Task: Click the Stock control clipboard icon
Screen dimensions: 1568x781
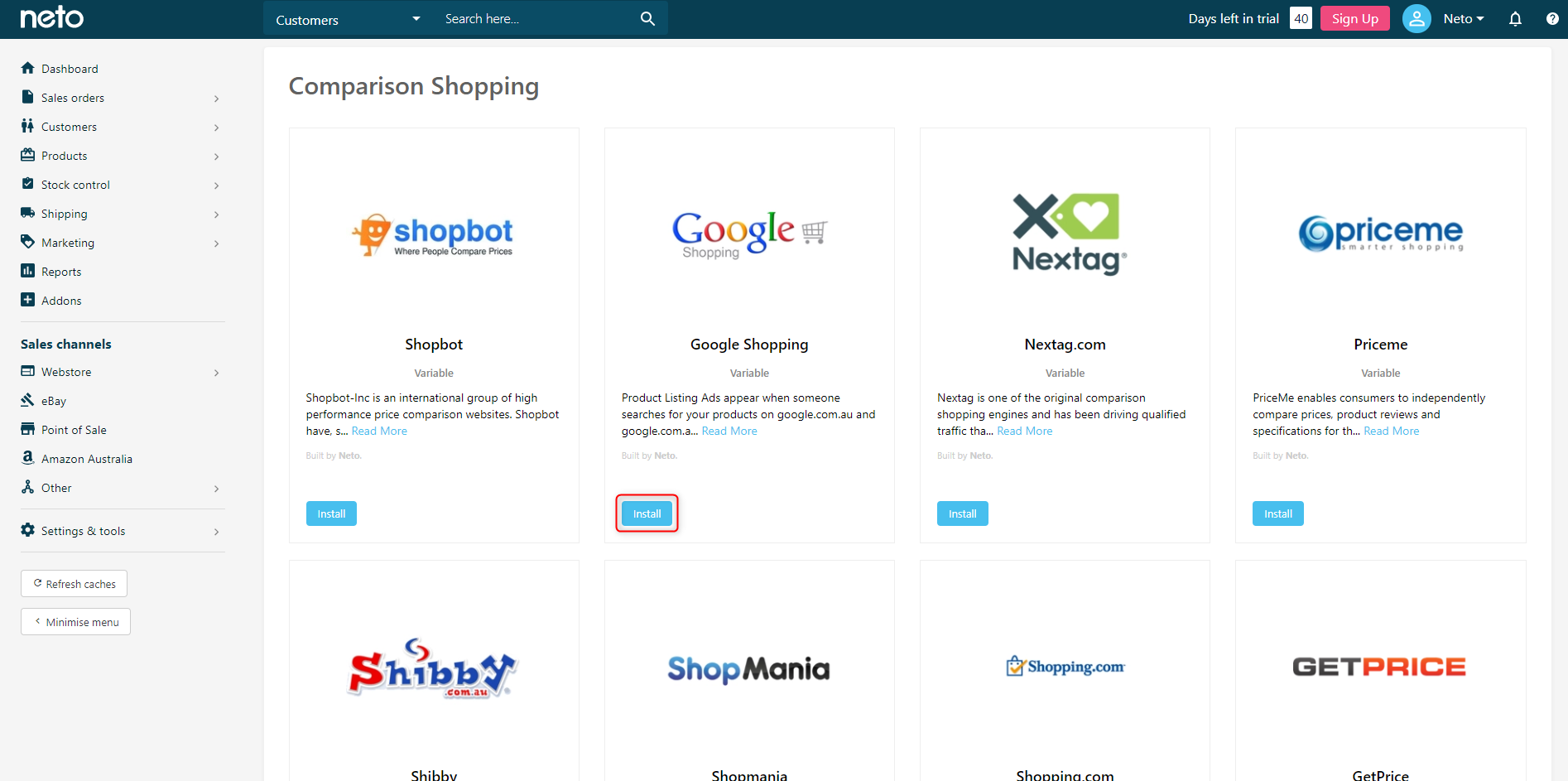Action: pos(28,184)
